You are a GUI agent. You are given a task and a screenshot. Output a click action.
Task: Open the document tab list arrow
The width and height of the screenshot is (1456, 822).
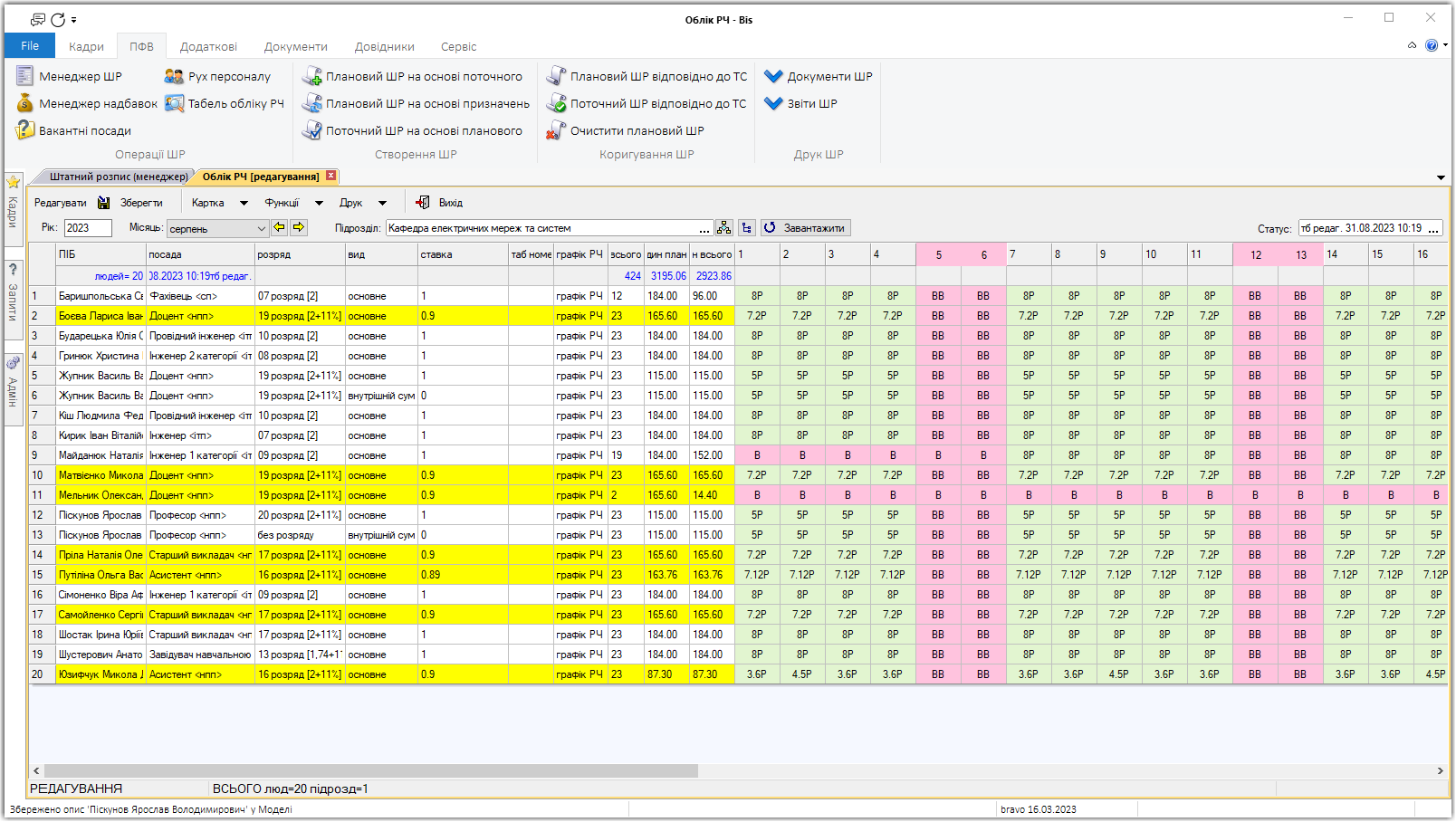[1441, 177]
